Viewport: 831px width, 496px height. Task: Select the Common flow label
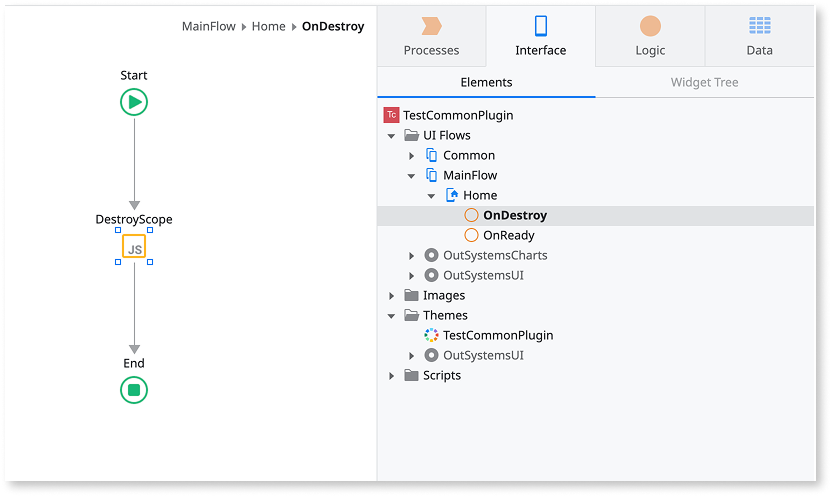click(469, 155)
